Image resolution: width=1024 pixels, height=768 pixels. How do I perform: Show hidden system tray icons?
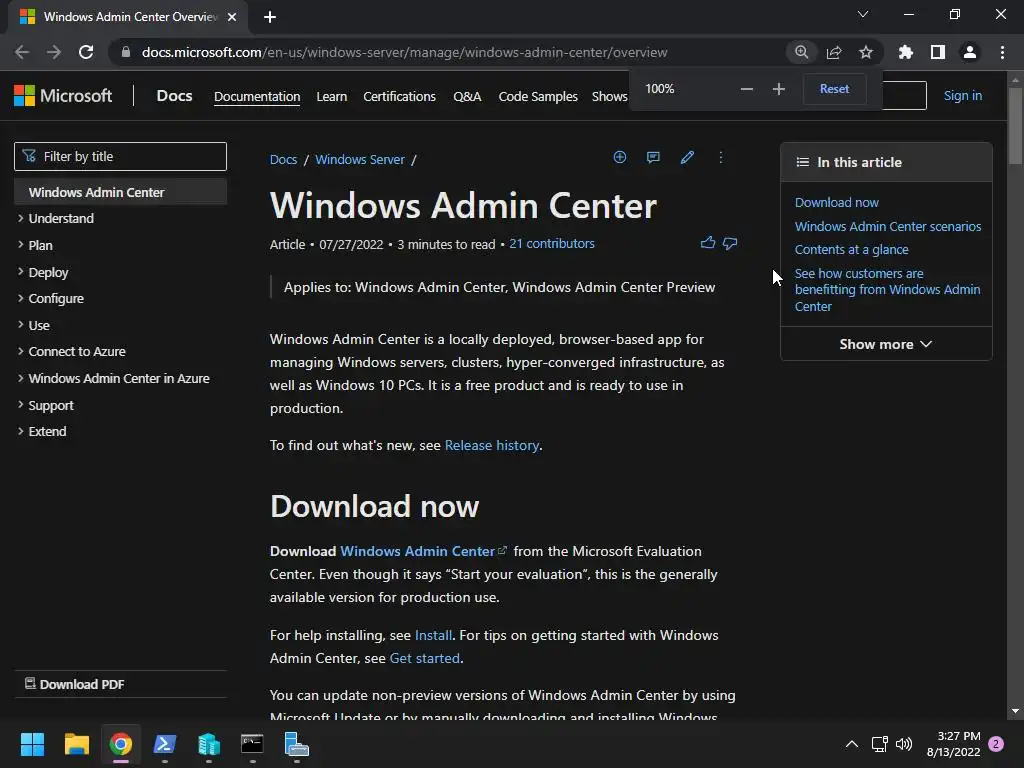(x=852, y=744)
